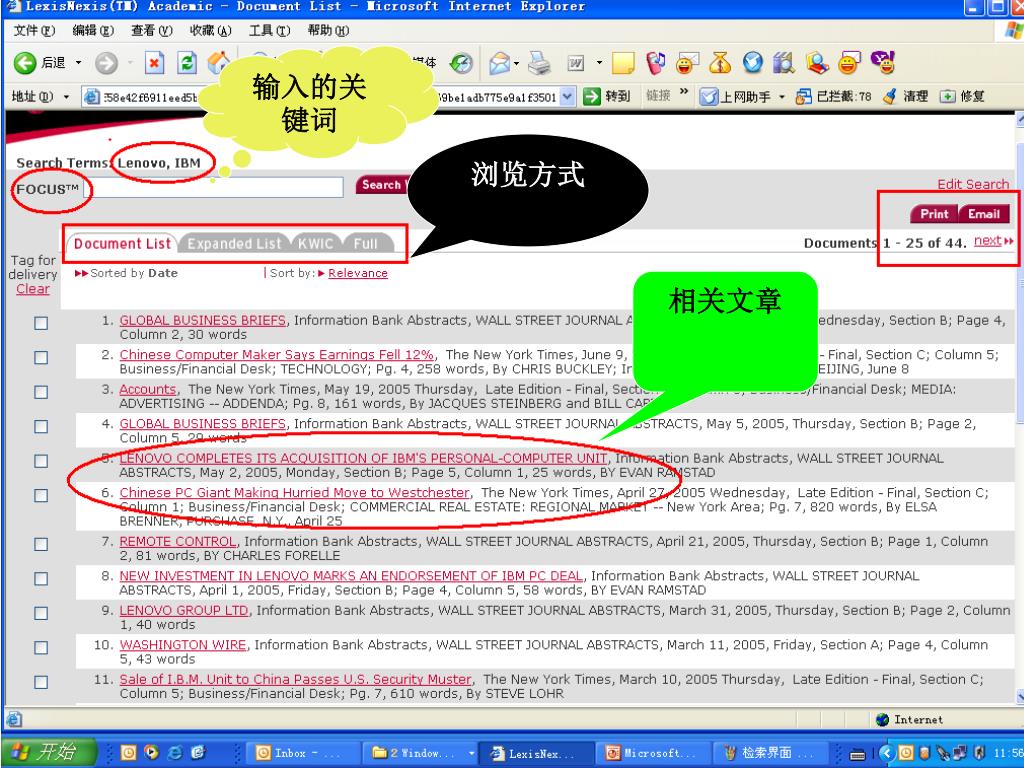Tag Chinese PC Giant Westchester checkbox
This screenshot has height=768, width=1024.
coord(41,496)
